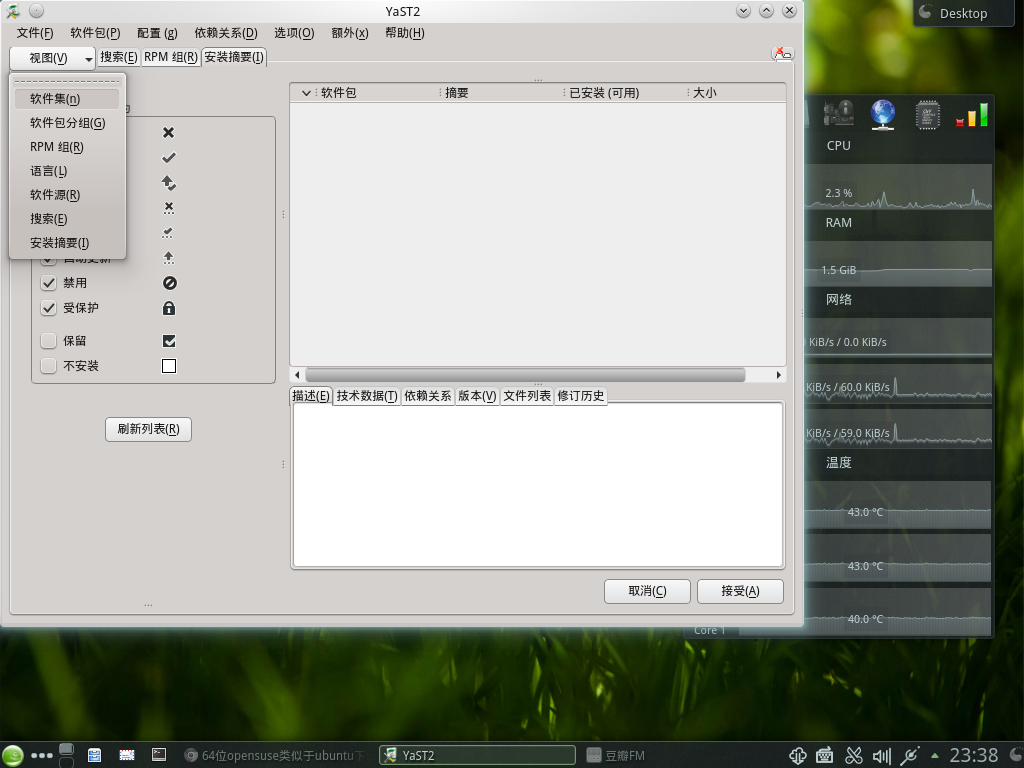The height and width of the screenshot is (768, 1024).
Task: Switch to the 搜索(E) tab
Action: point(119,57)
